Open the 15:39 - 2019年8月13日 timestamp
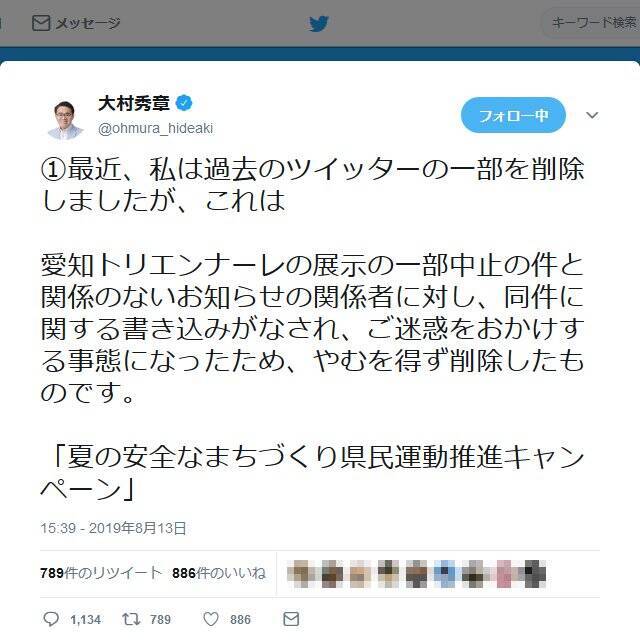Image resolution: width=640 pixels, height=640 pixels. point(113,528)
